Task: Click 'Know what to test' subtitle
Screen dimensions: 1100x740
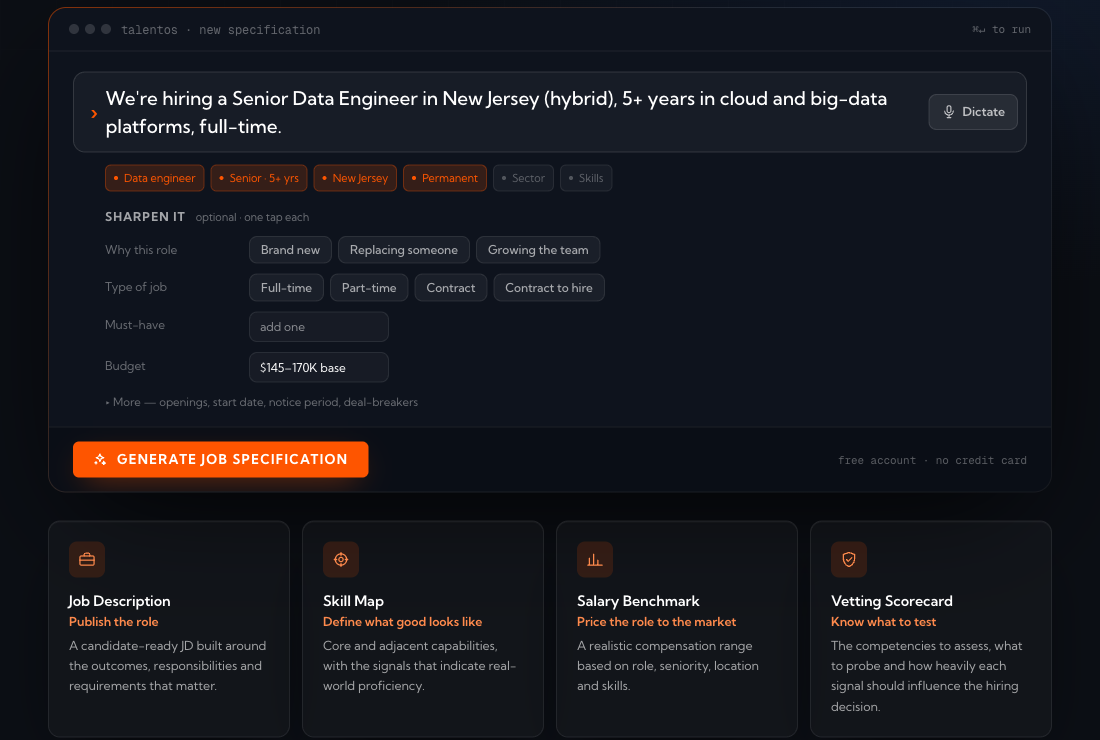Action: tap(883, 621)
